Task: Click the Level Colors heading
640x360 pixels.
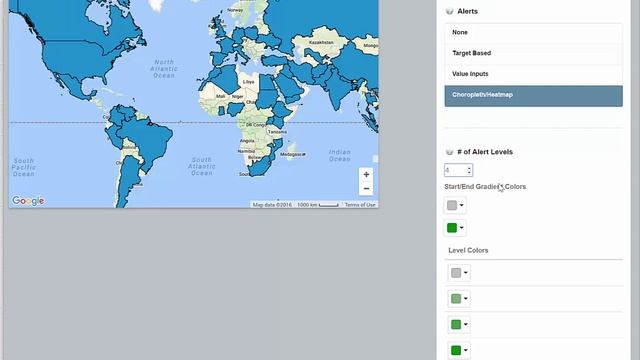Action: pos(468,250)
